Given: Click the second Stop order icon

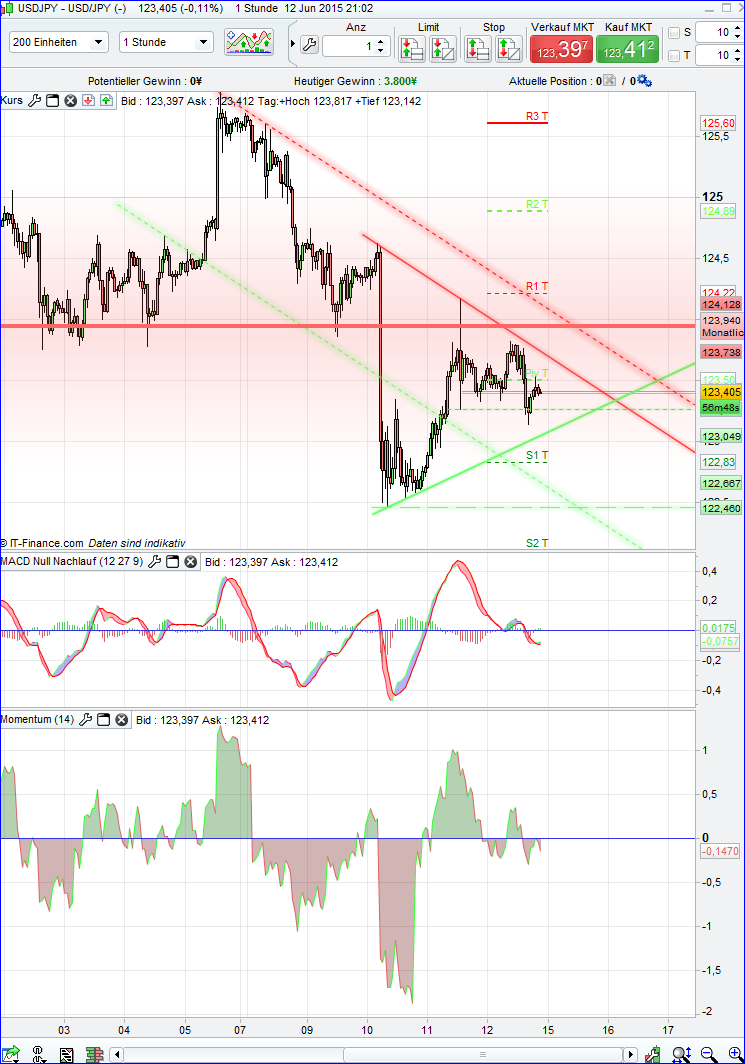Looking at the screenshot, I should coord(509,49).
